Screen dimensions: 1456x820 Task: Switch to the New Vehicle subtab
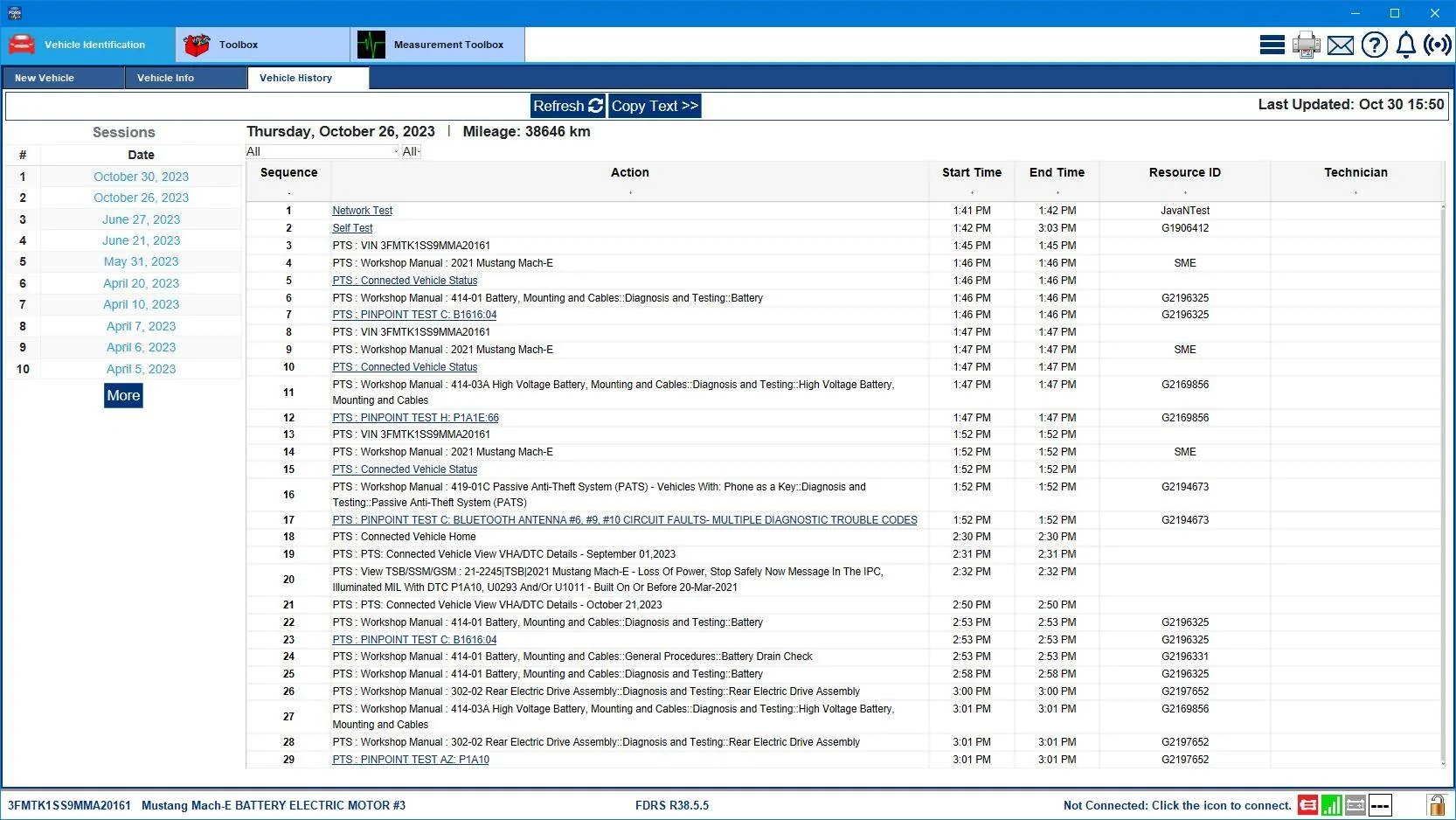click(x=63, y=78)
